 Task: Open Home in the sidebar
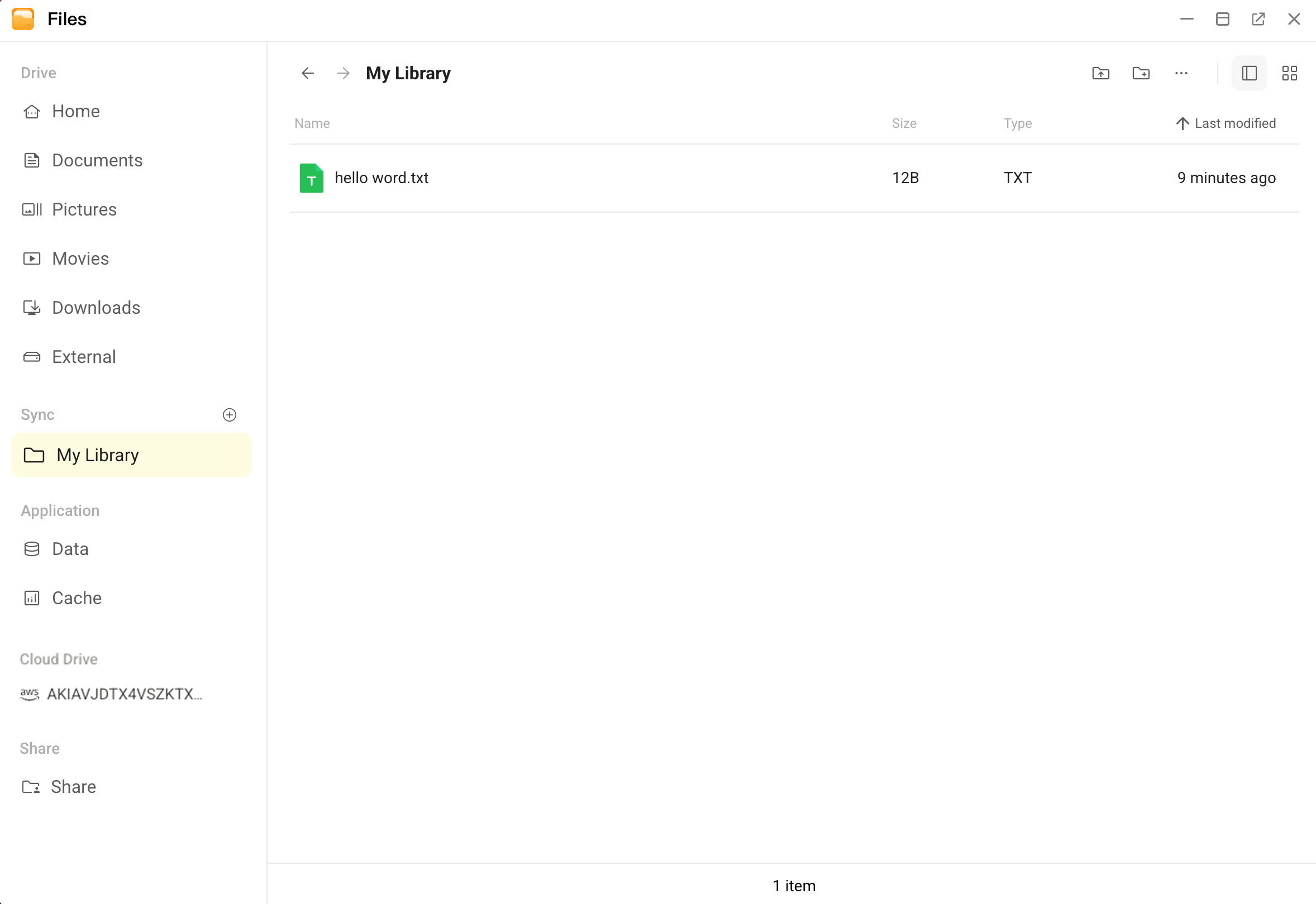[x=76, y=111]
